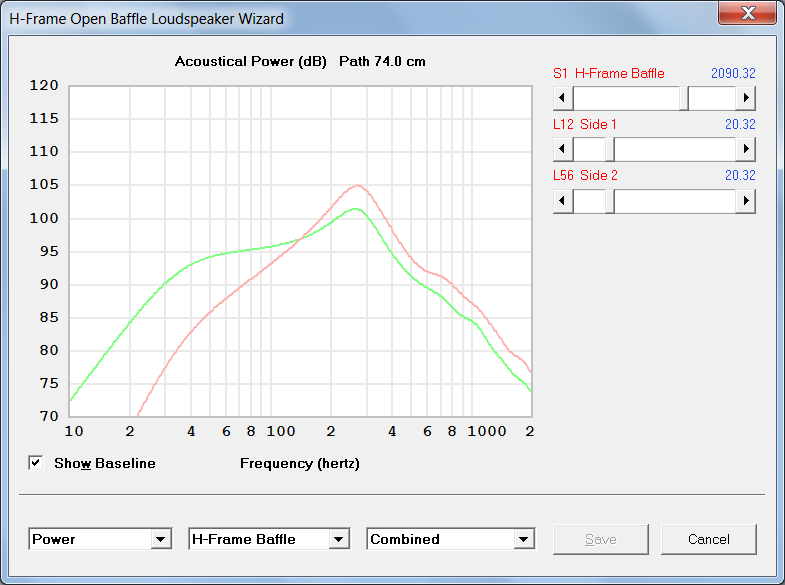The image size is (785, 585).
Task: Click the Show Baseline label text
Action: (105, 463)
